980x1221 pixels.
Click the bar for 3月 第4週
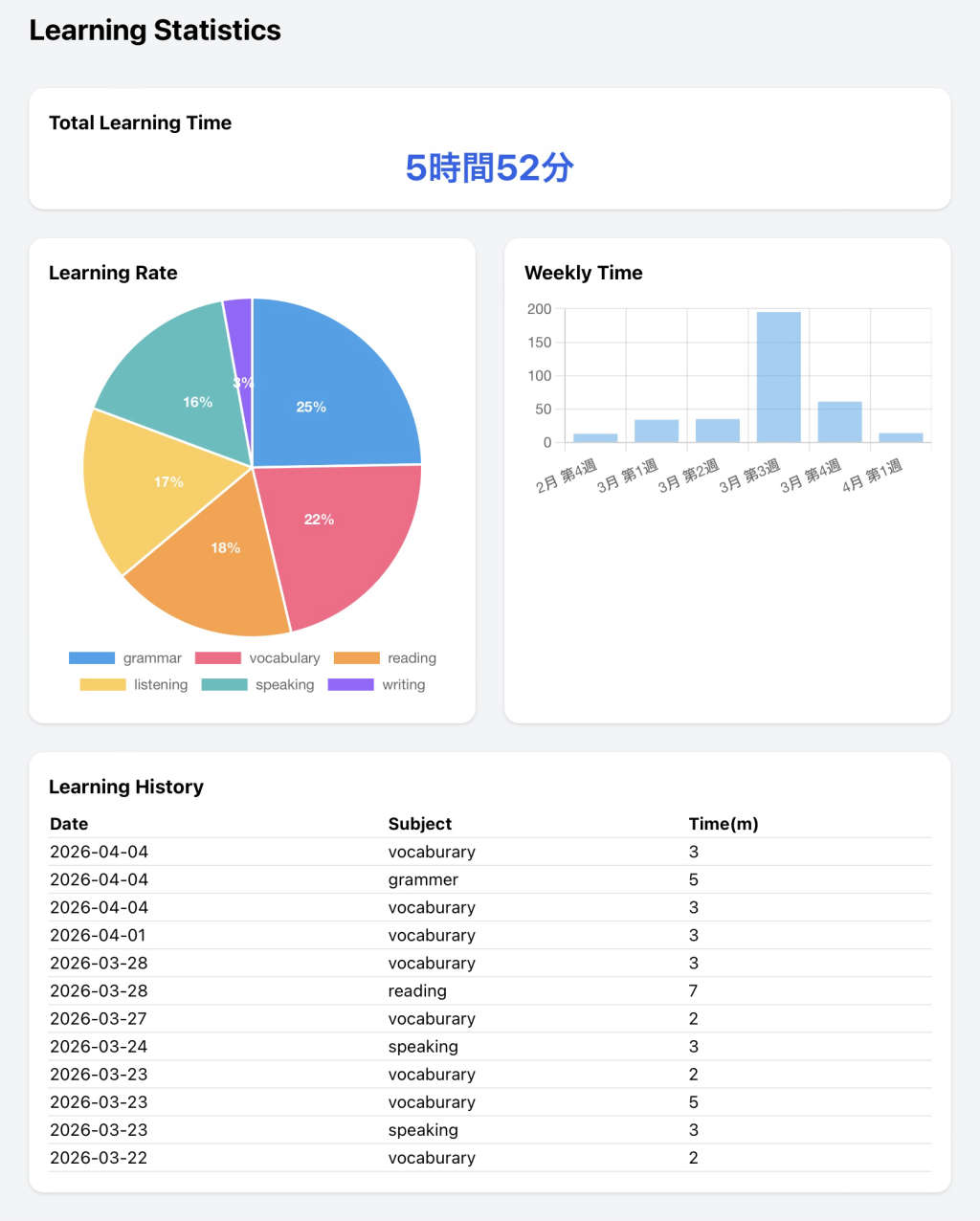pos(839,422)
